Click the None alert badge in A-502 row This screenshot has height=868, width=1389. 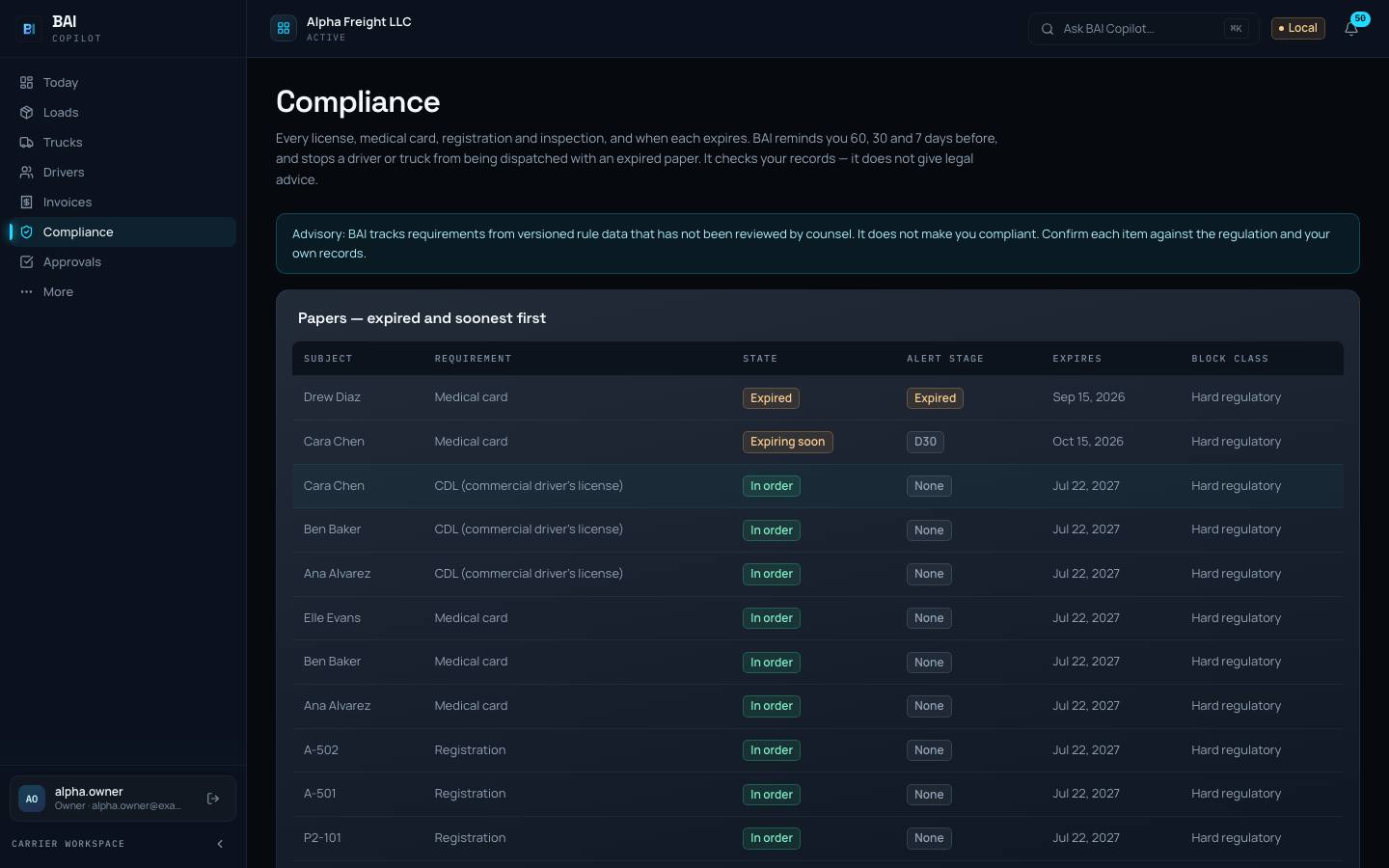929,750
